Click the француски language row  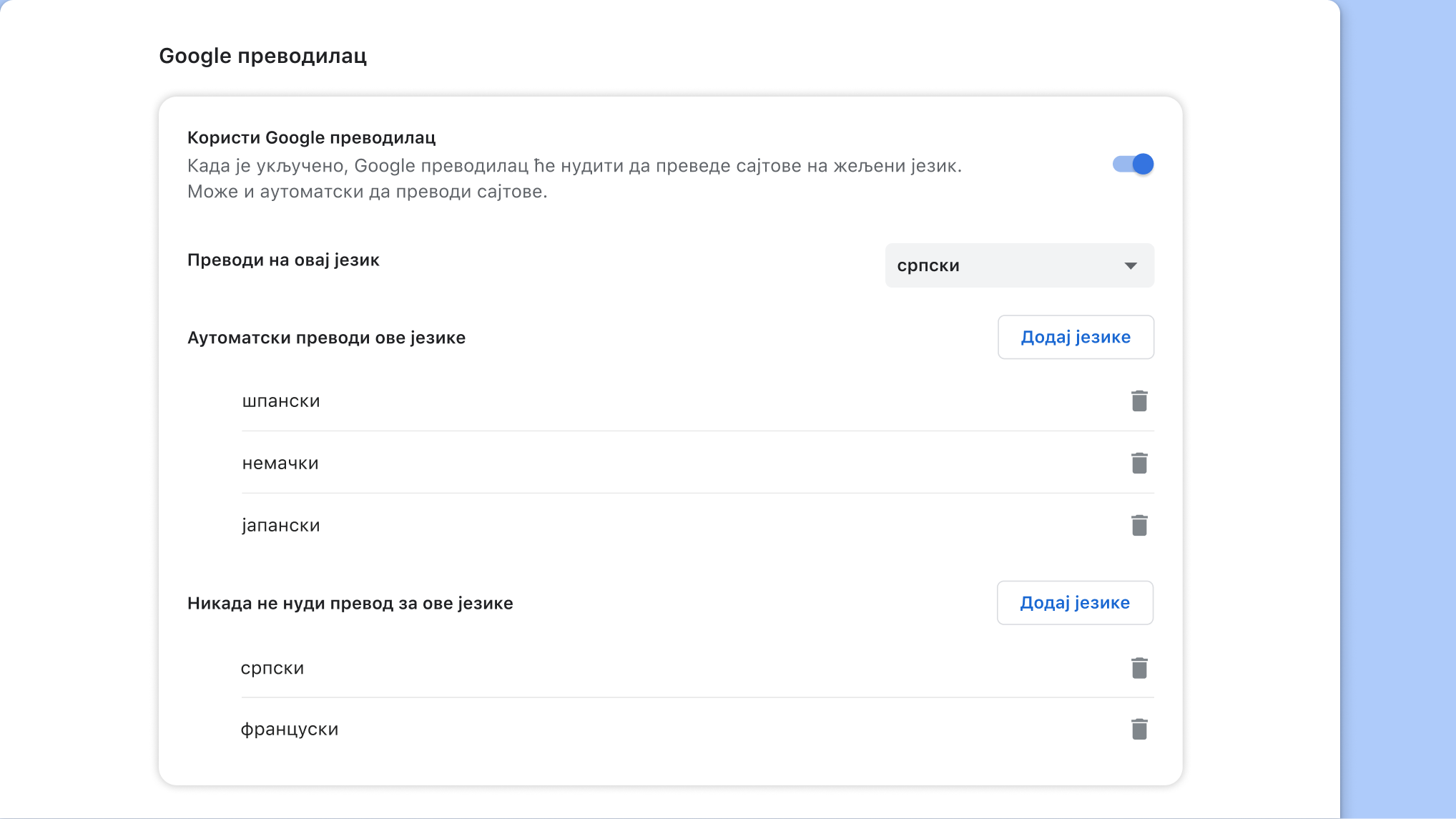[290, 728]
